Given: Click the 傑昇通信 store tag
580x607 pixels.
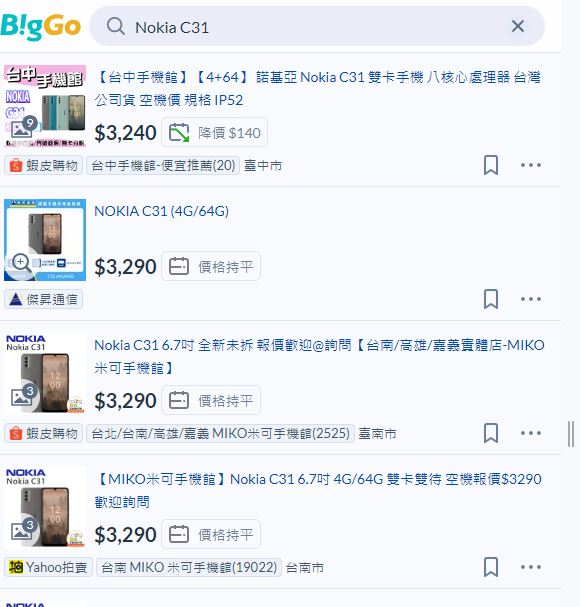Looking at the screenshot, I should click(x=43, y=300).
